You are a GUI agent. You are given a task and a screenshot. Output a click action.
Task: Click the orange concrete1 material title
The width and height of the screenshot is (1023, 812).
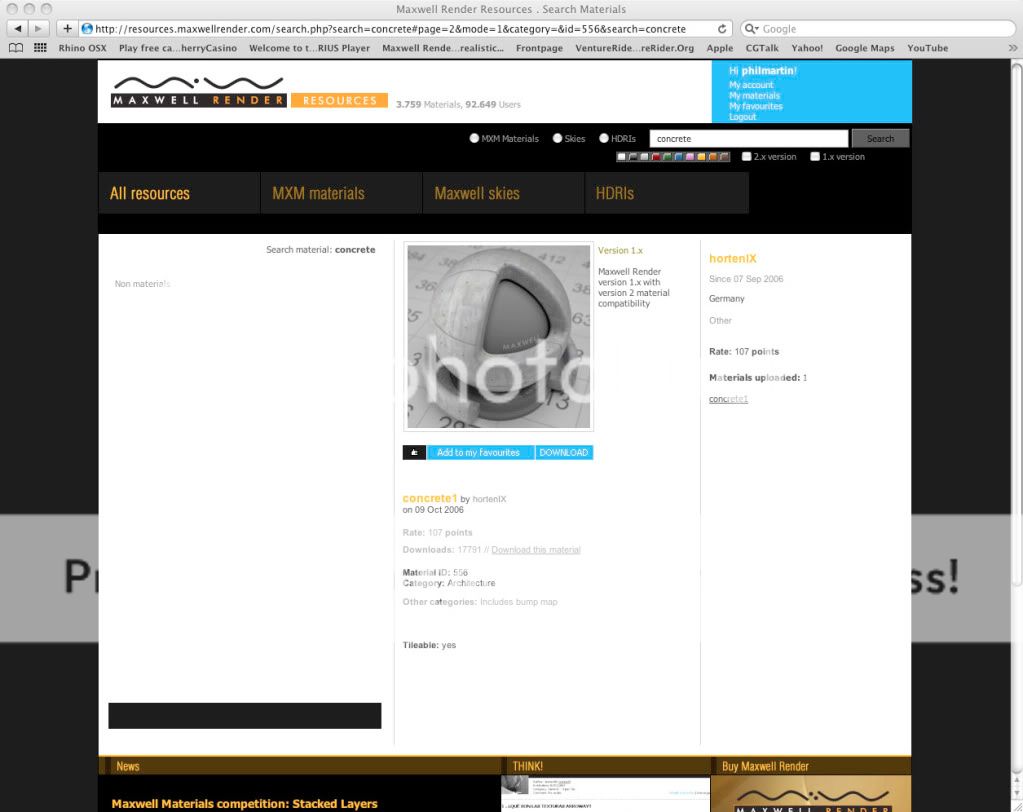(430, 498)
